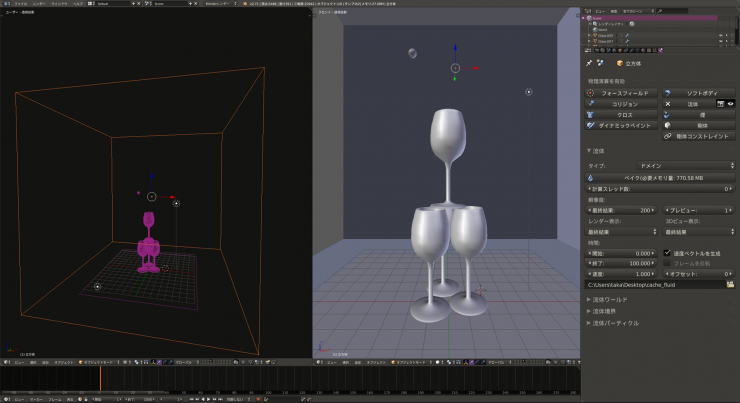This screenshot has width=740, height=403.
Task: Click the render-camera icon on the 流体 row
Action: click(x=720, y=104)
